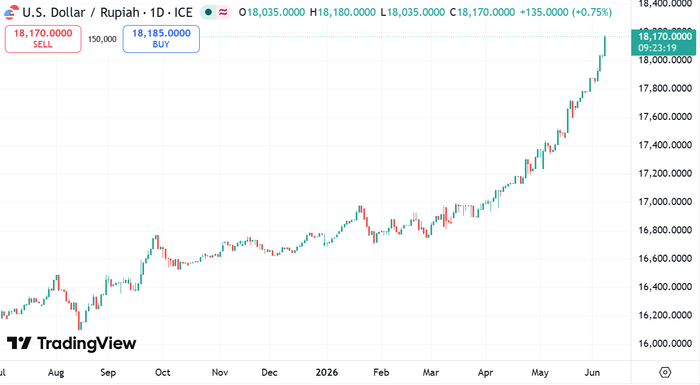This screenshot has height=385, width=700.
Task: Click the ICE exchange label
Action: 183,13
